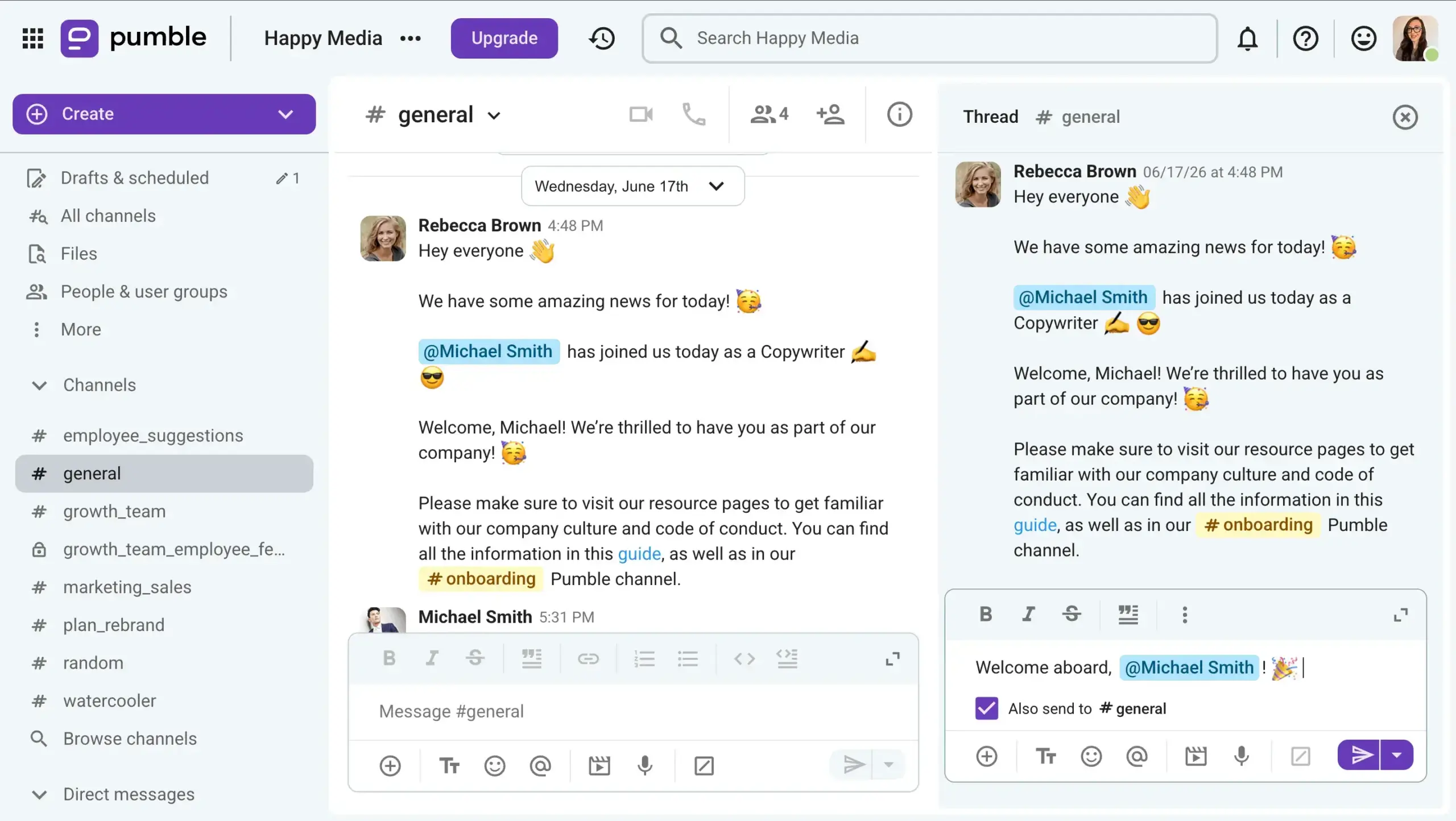Record a voice message in thread composer
1456x821 pixels.
coord(1242,756)
